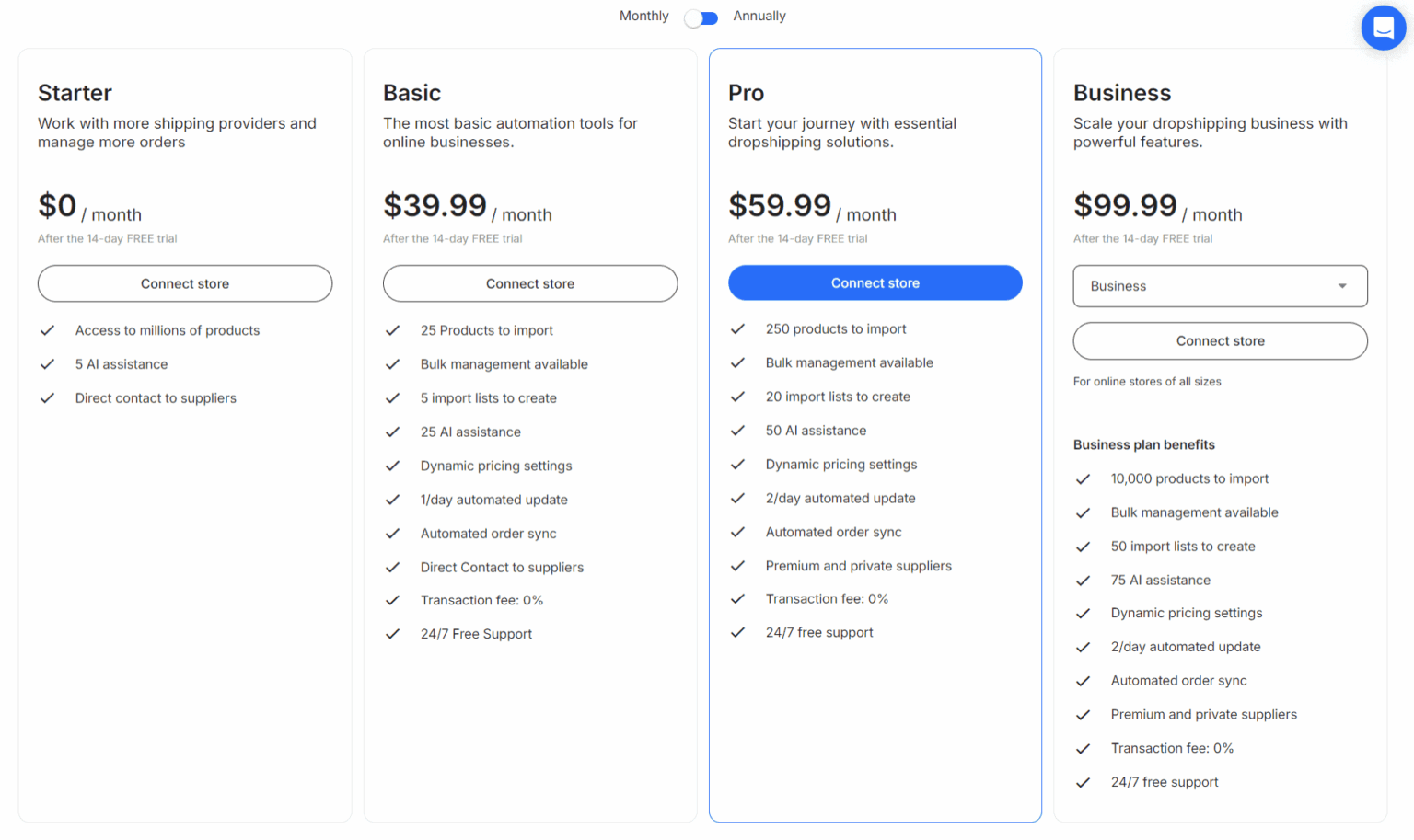The height and width of the screenshot is (840, 1414).
Task: Enable Annually billing by clicking its label
Action: (x=759, y=16)
